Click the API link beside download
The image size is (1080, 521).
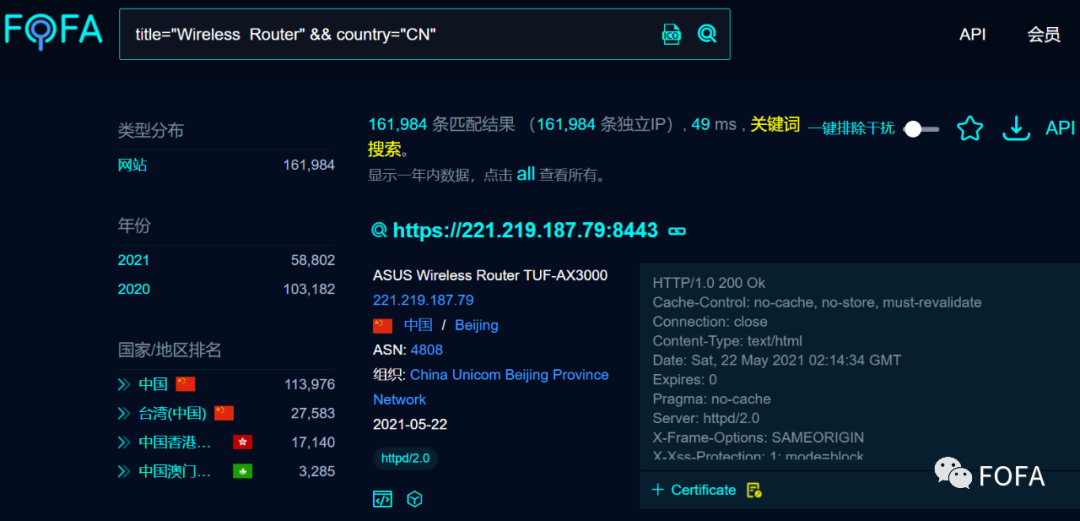1060,128
